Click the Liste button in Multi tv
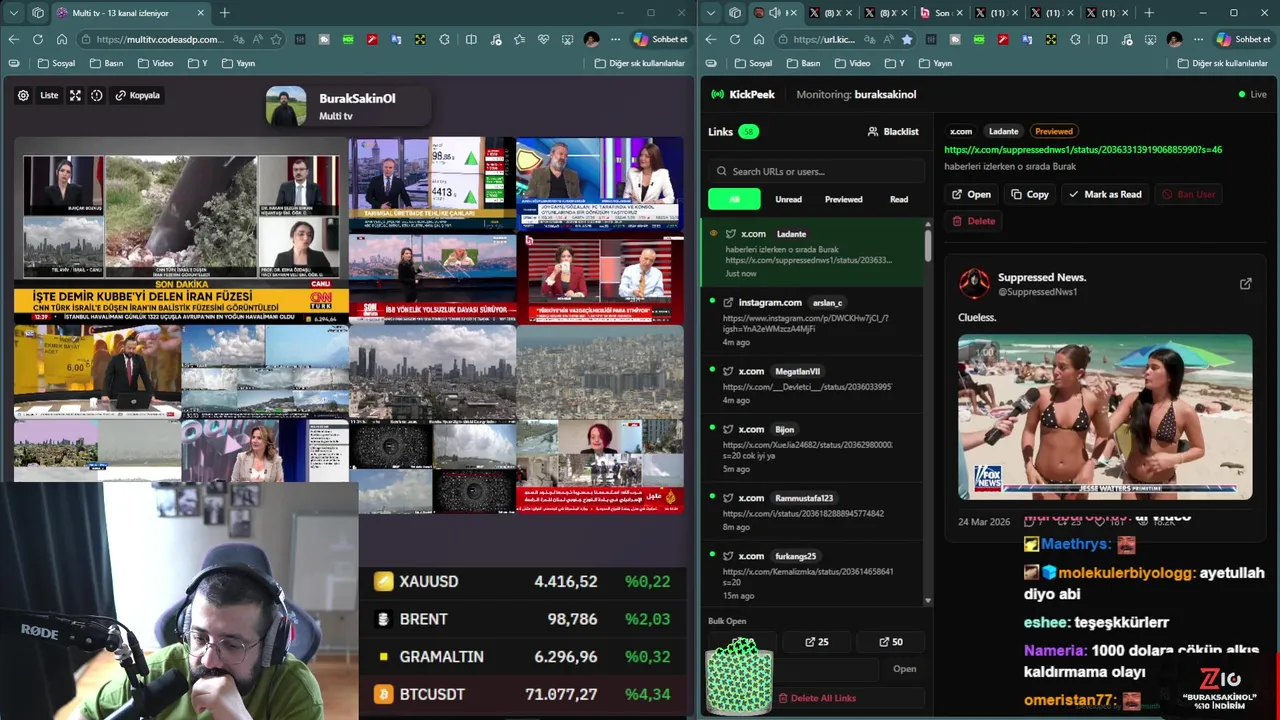 click(49, 95)
